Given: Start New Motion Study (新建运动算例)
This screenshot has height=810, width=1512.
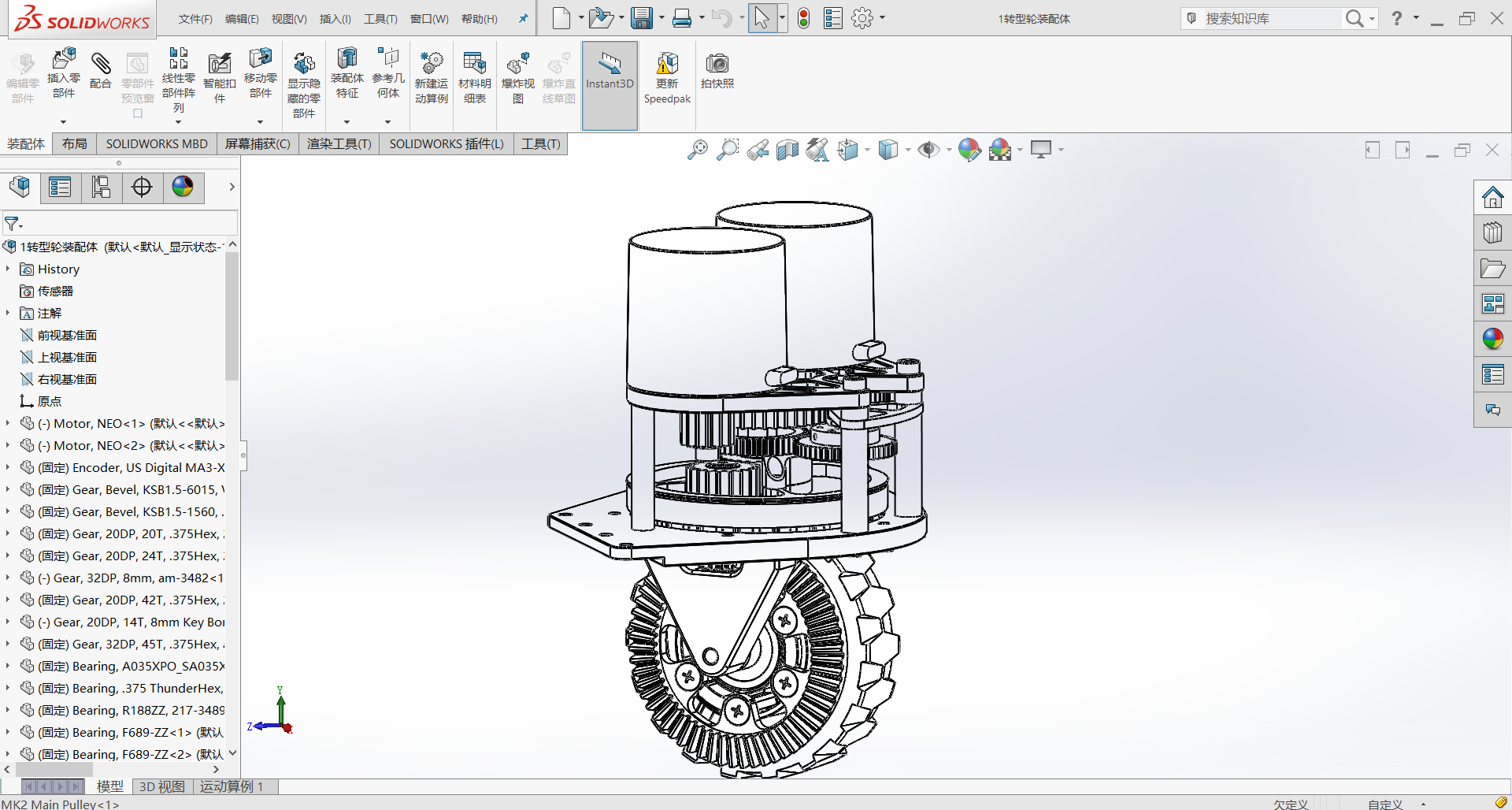Looking at the screenshot, I should coord(432,63).
